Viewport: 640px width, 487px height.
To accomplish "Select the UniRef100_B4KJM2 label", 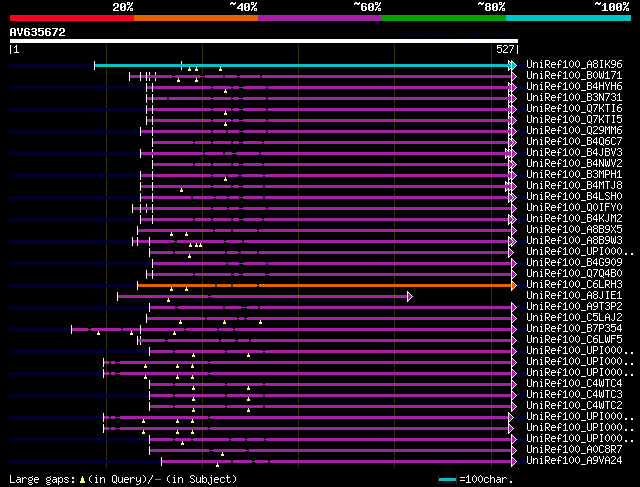I will (574, 219).
